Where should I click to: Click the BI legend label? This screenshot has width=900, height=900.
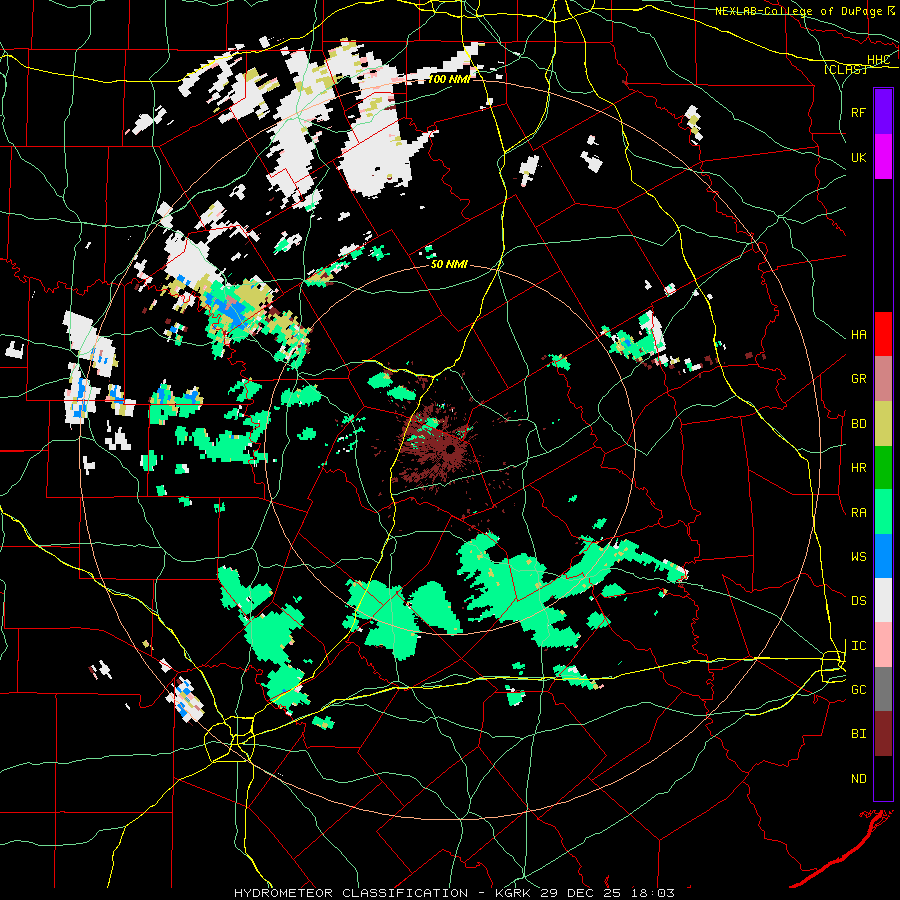point(858,734)
